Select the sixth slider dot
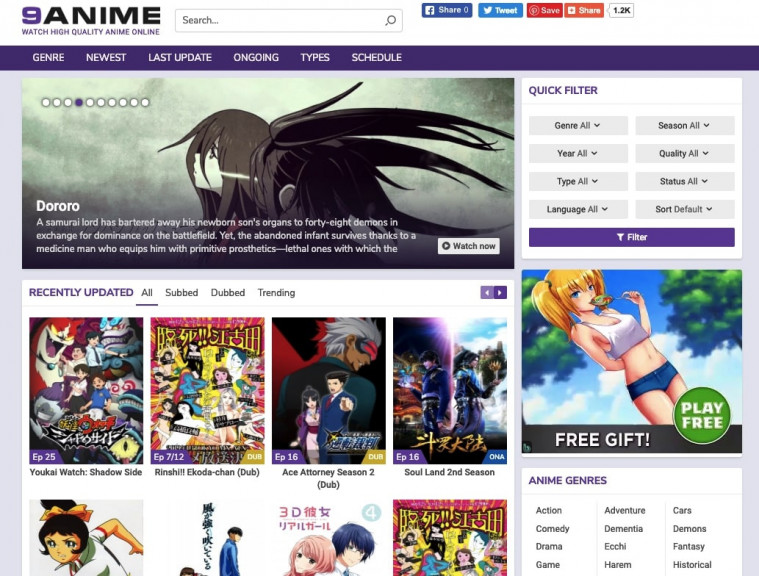Viewport: 759px width, 576px height. click(101, 102)
